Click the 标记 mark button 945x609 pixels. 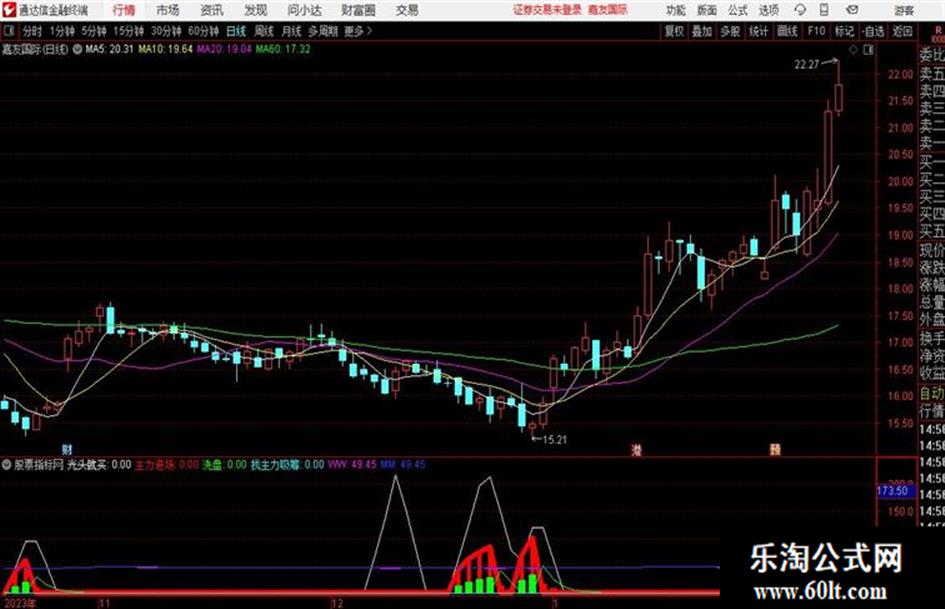click(844, 31)
